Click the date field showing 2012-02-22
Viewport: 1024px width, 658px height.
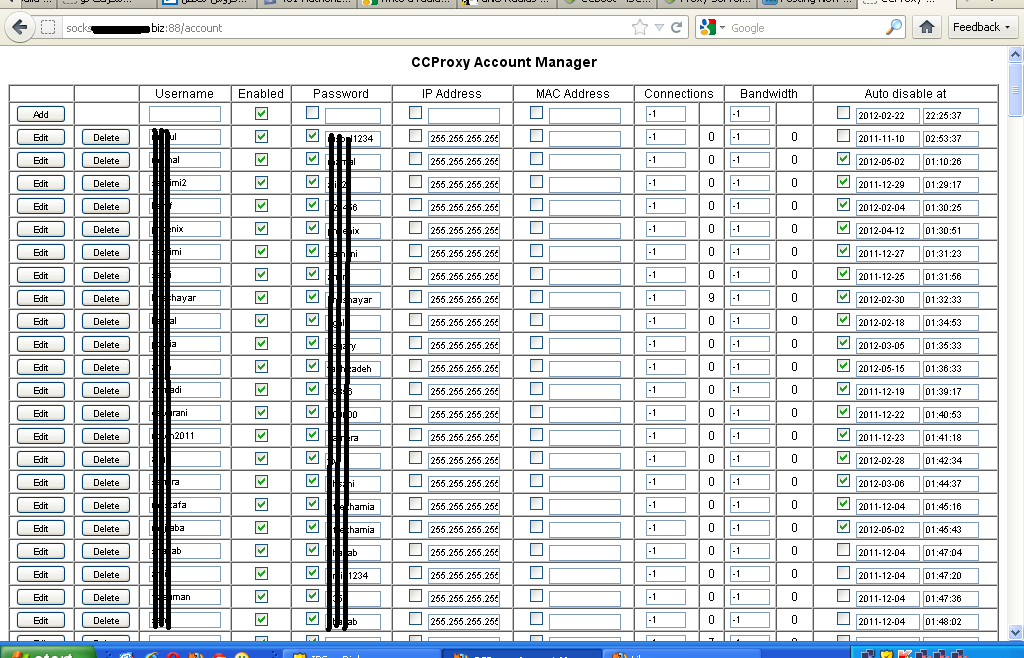click(x=888, y=116)
